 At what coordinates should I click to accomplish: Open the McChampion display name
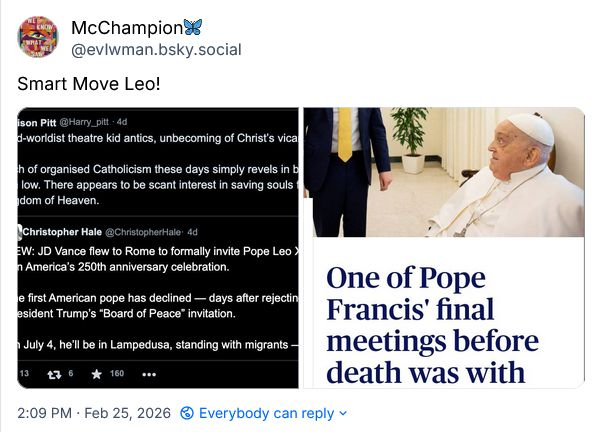[x=127, y=27]
